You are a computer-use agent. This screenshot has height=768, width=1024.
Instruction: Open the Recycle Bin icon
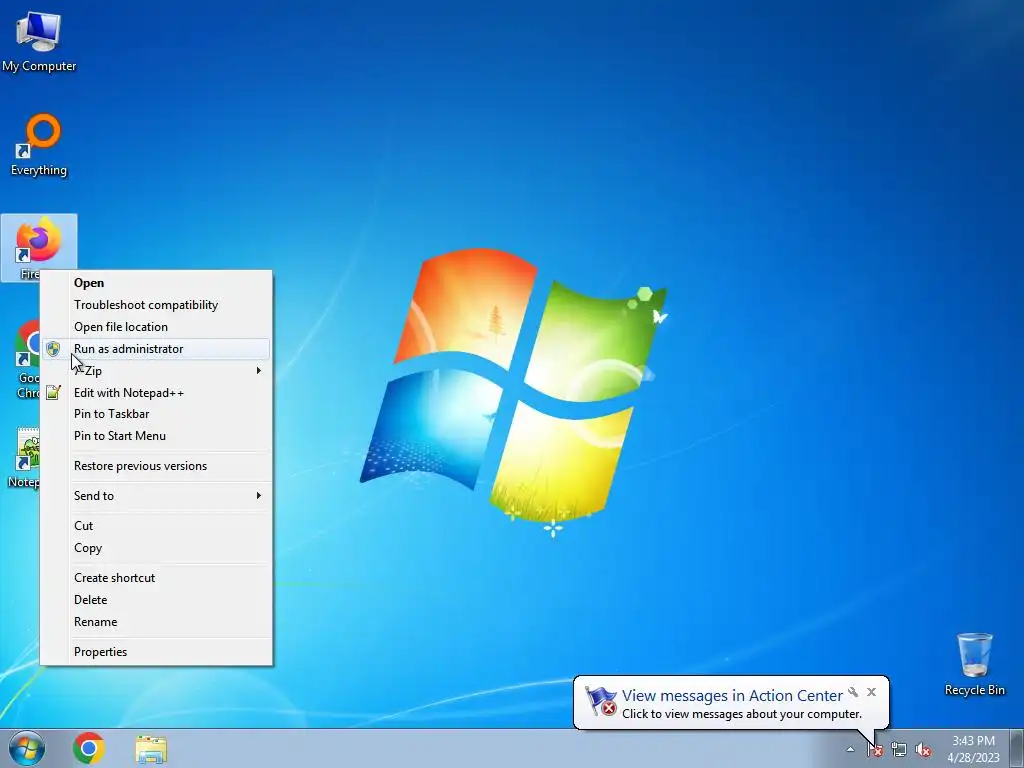click(974, 664)
